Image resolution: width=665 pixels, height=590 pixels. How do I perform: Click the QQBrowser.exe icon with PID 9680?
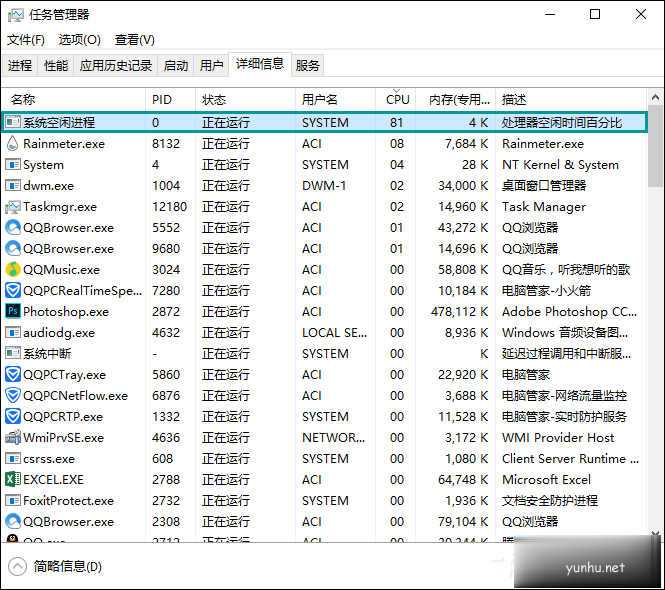[13, 249]
